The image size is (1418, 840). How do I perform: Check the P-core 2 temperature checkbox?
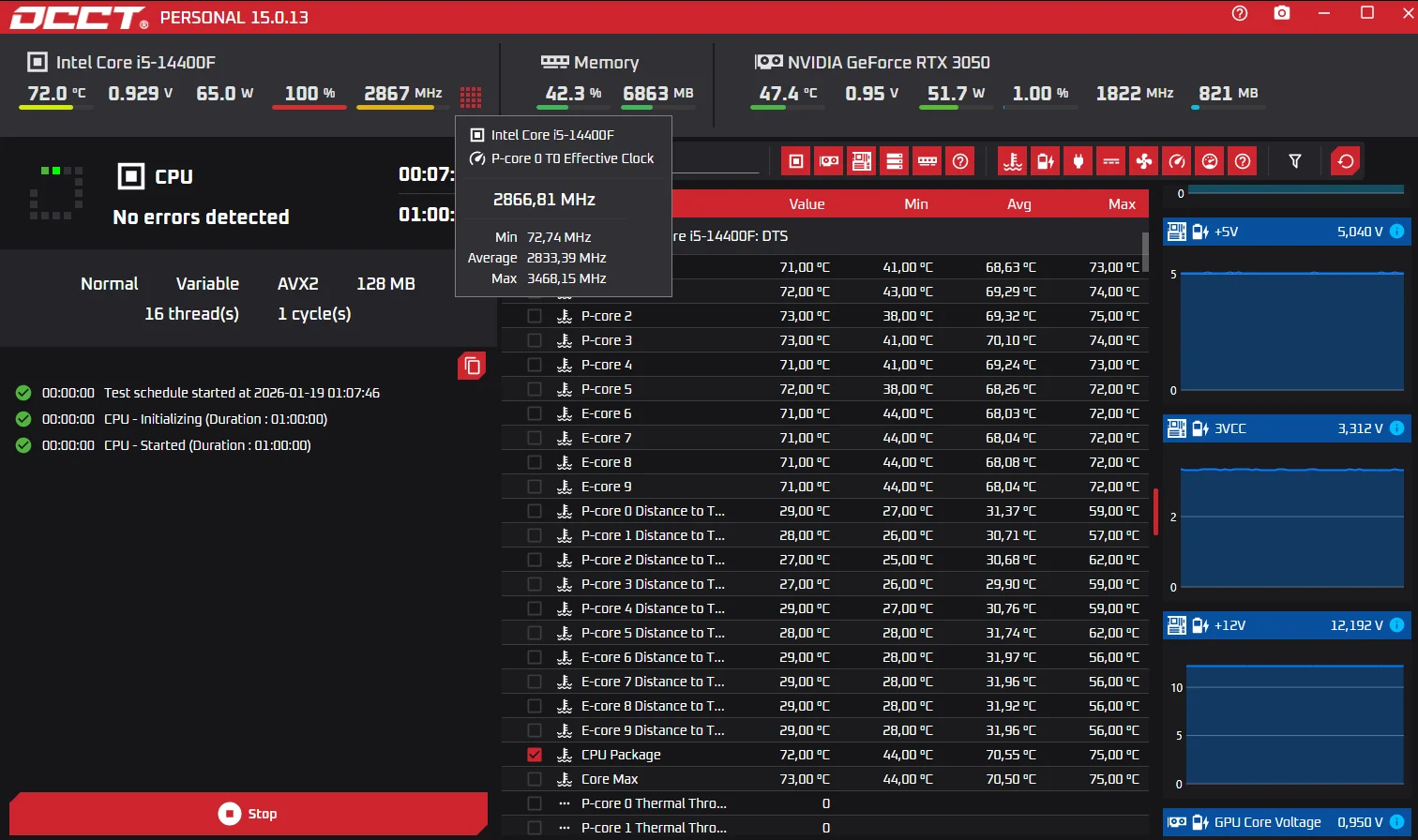coord(535,316)
